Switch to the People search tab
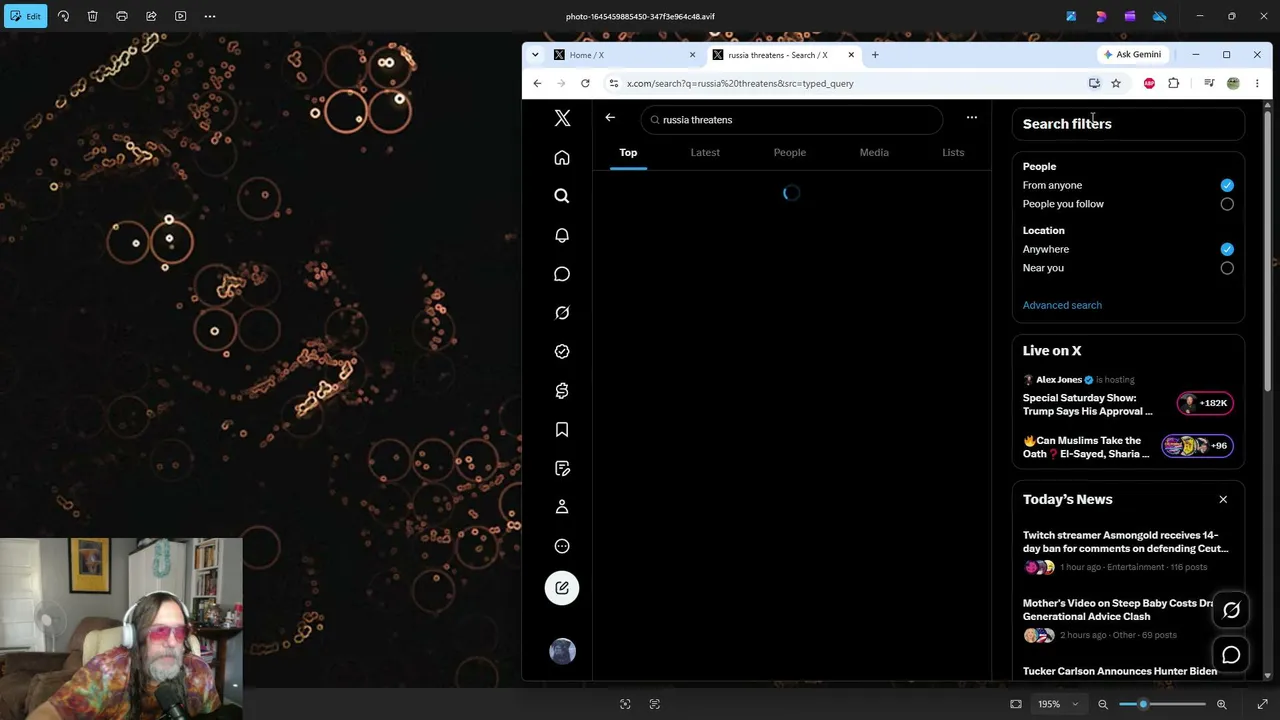The width and height of the screenshot is (1280, 720). [790, 152]
